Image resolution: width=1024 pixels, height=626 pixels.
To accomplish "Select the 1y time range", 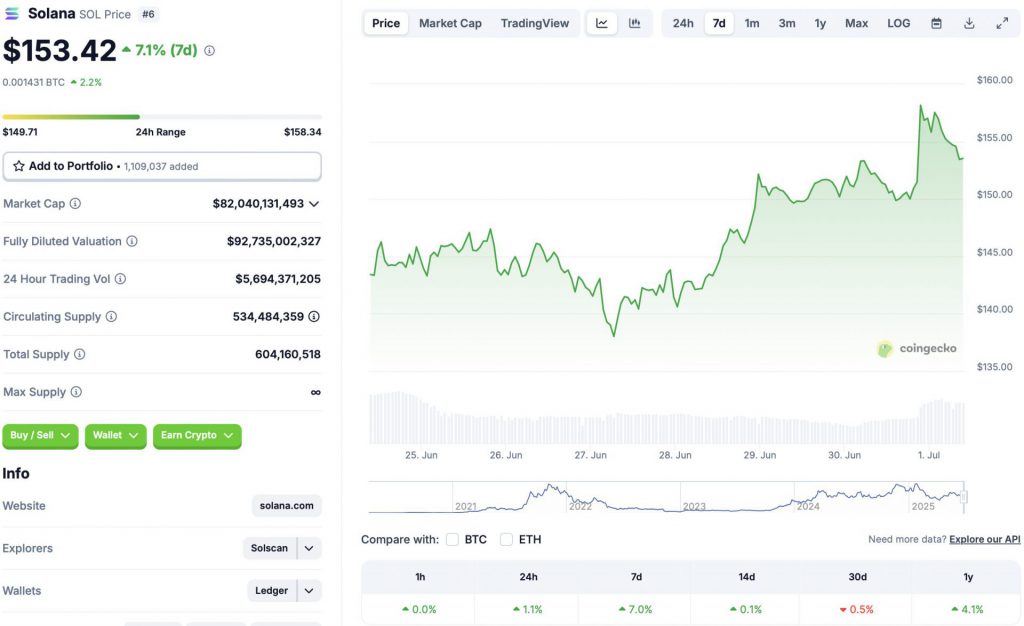I will [820, 23].
